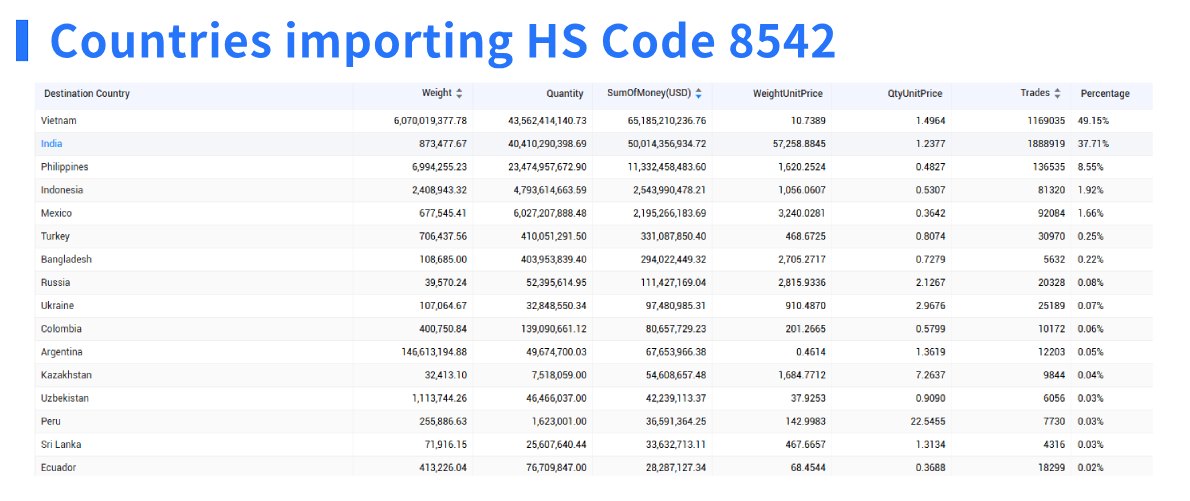Select the QtyUnitPrice column header
The height and width of the screenshot is (501, 1190).
915,93
